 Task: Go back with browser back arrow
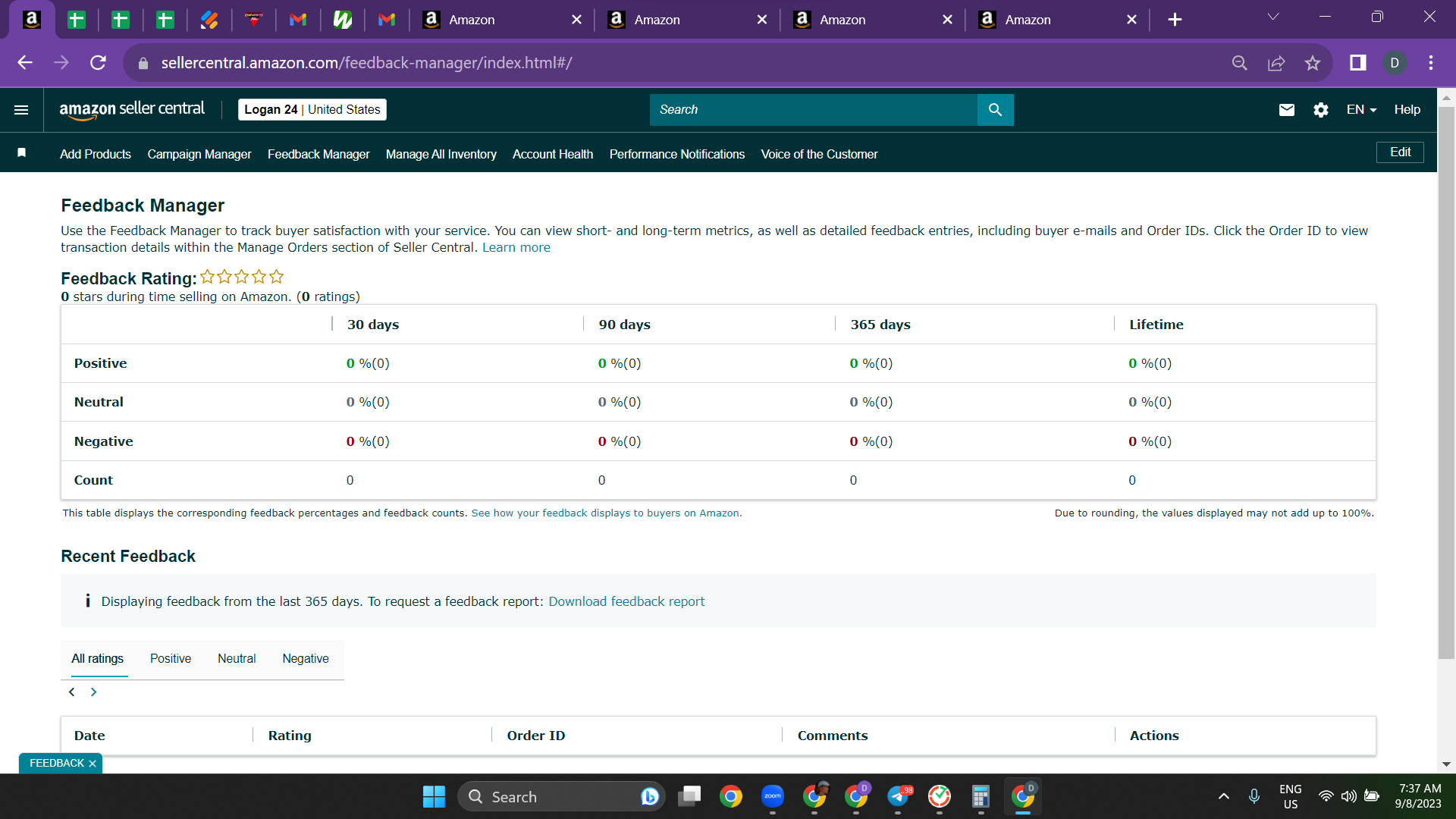(x=25, y=63)
